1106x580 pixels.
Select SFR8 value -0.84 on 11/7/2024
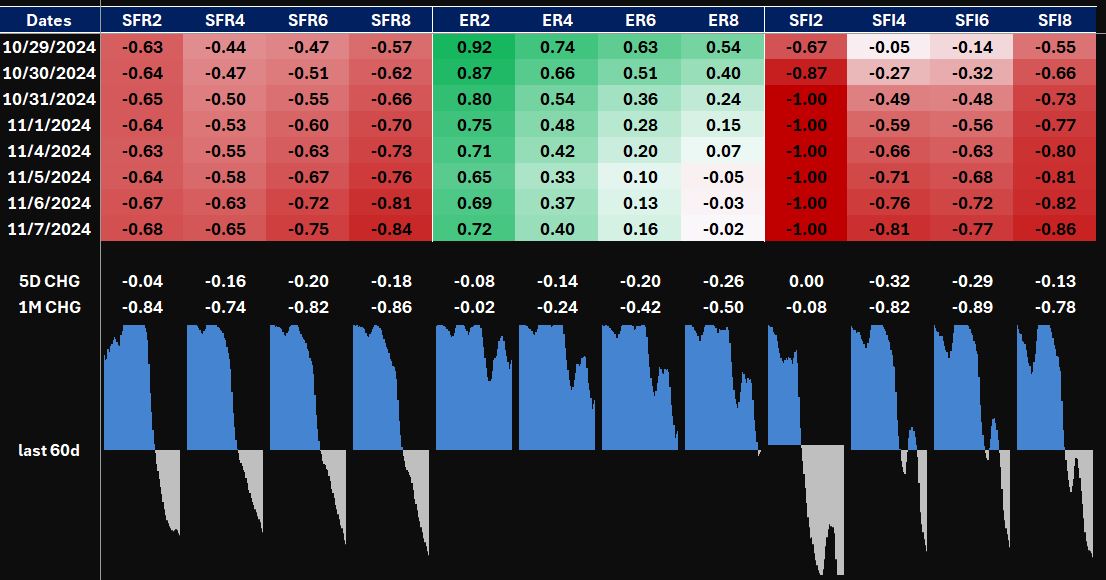coord(391,229)
